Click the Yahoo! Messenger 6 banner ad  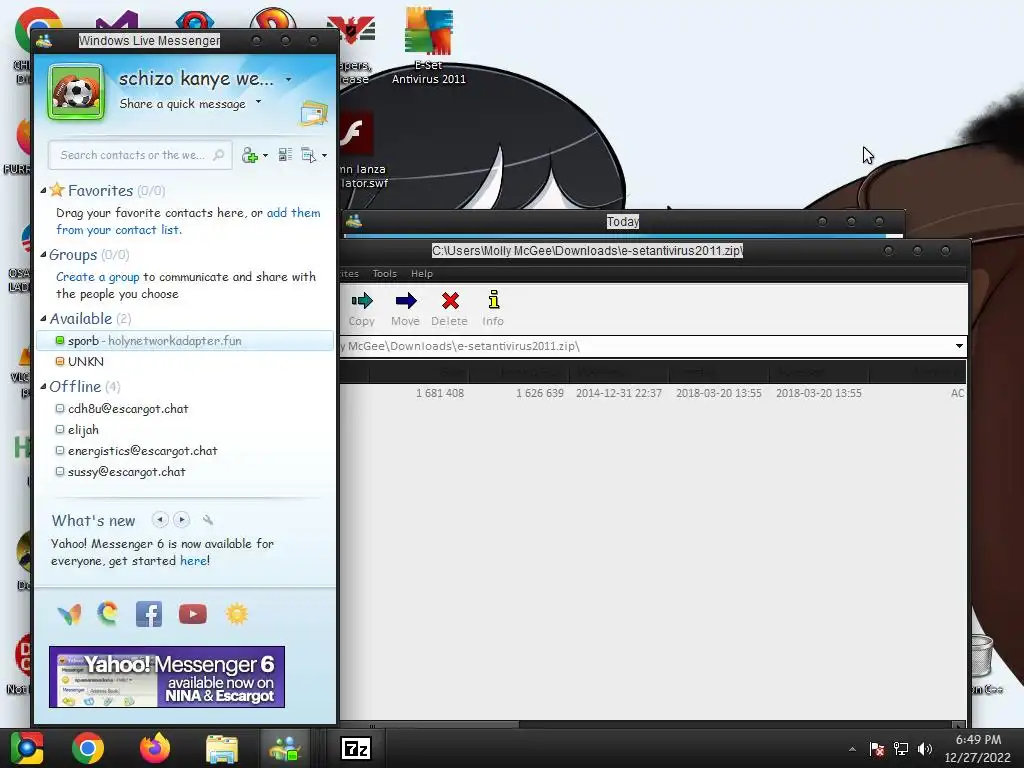coord(167,677)
